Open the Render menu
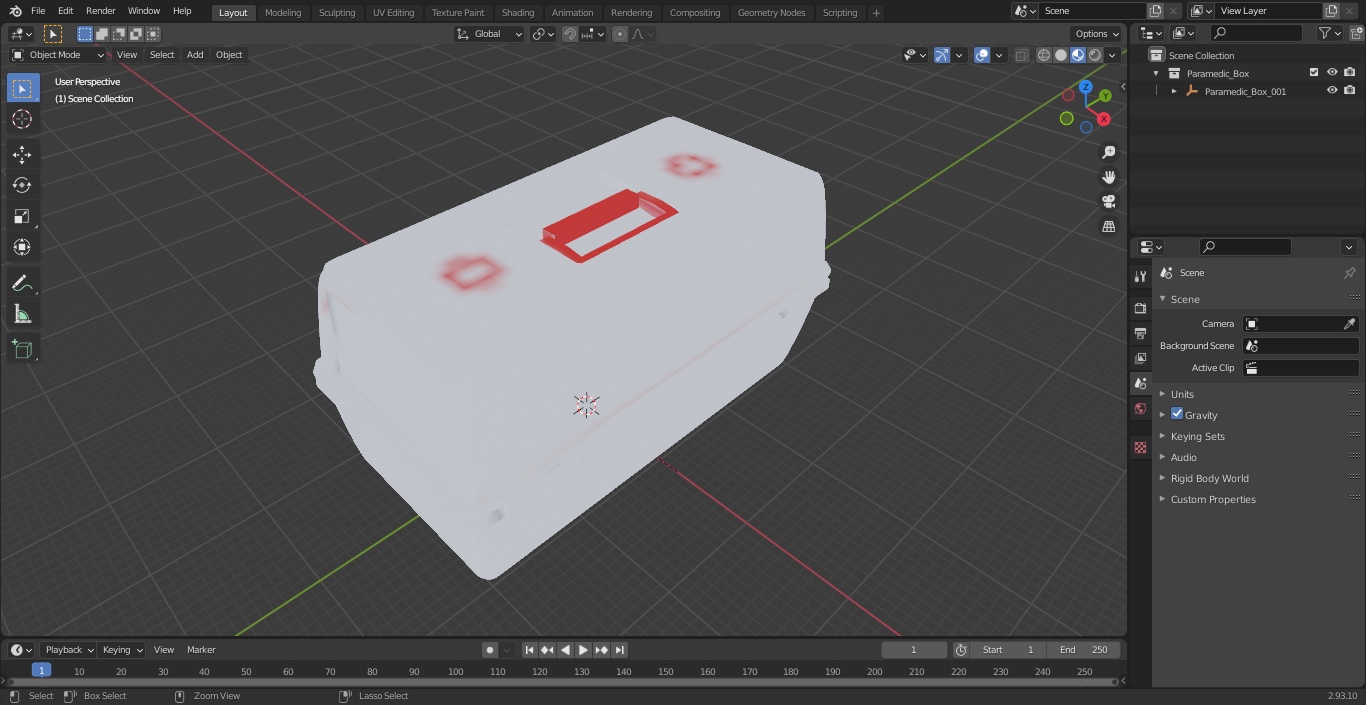1366x705 pixels. coord(101,11)
